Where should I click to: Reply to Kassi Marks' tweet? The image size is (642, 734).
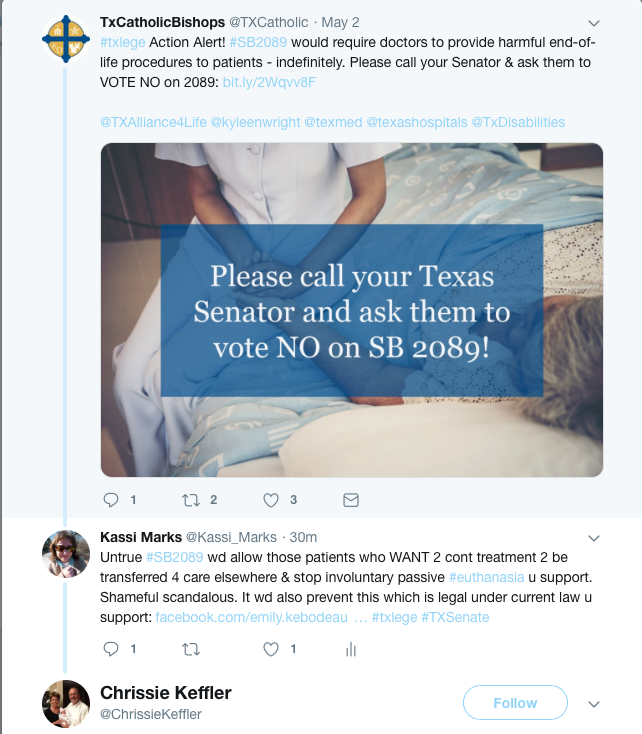(x=111, y=649)
